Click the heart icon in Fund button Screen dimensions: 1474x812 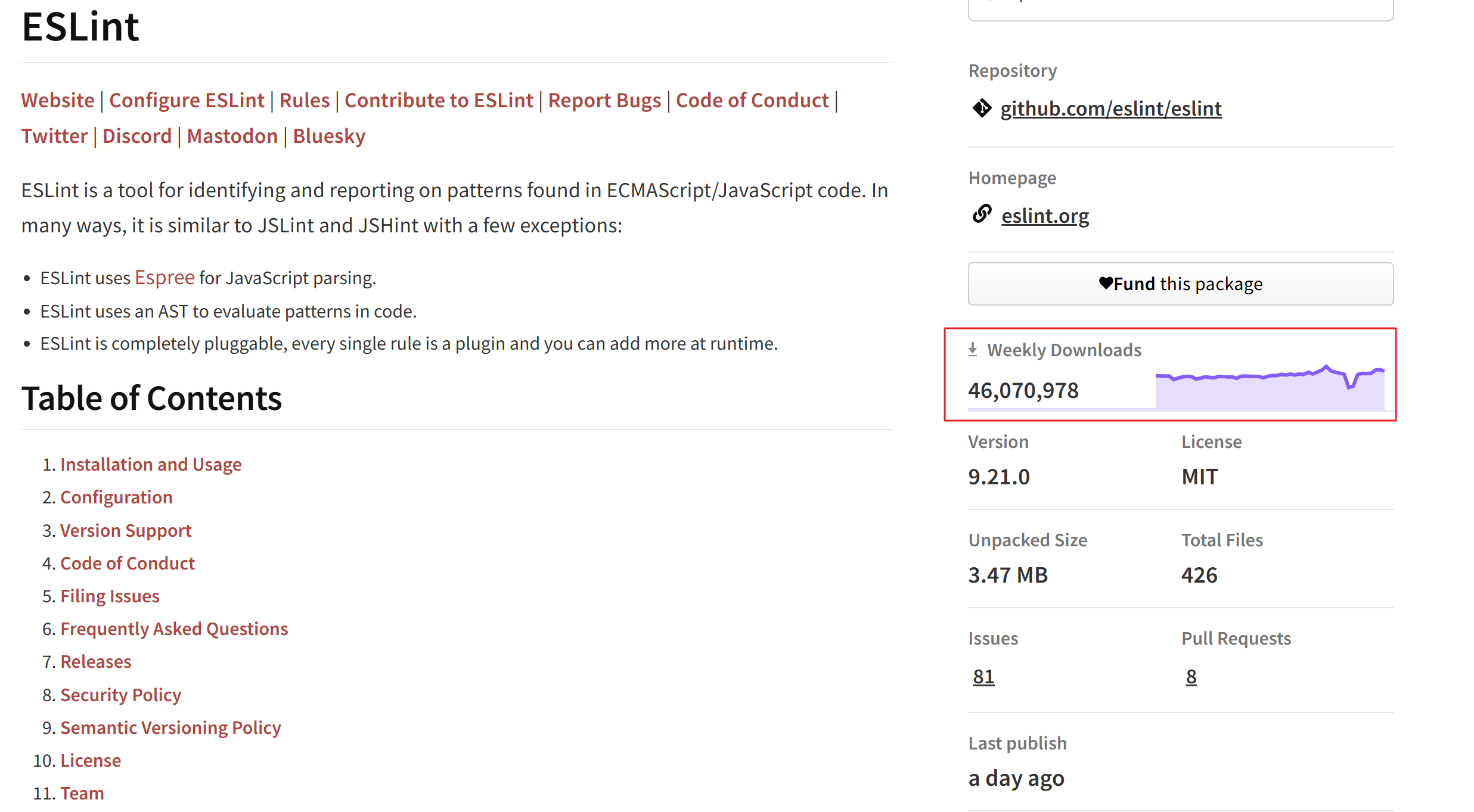pyautogui.click(x=1106, y=283)
